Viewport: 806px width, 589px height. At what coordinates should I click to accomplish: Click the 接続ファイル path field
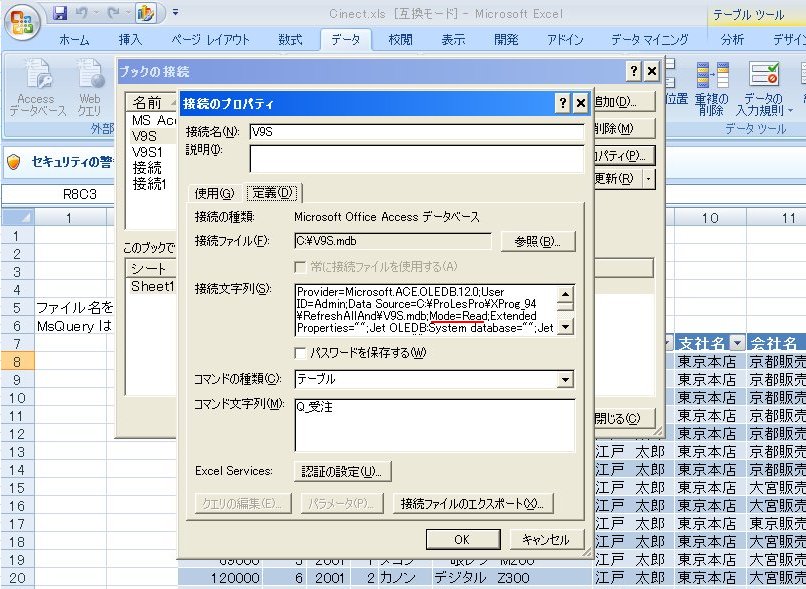[x=393, y=241]
